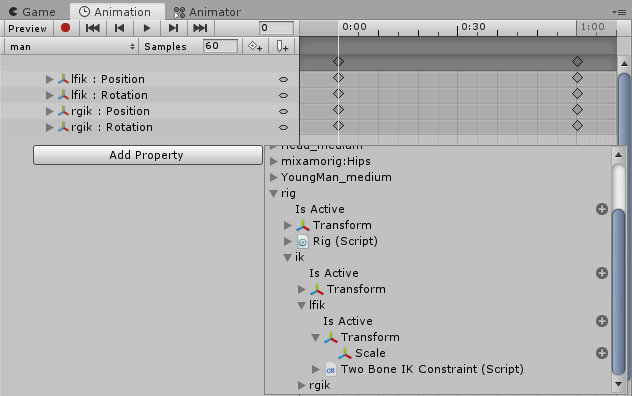Expand lfik : Rotation curve

point(49,96)
